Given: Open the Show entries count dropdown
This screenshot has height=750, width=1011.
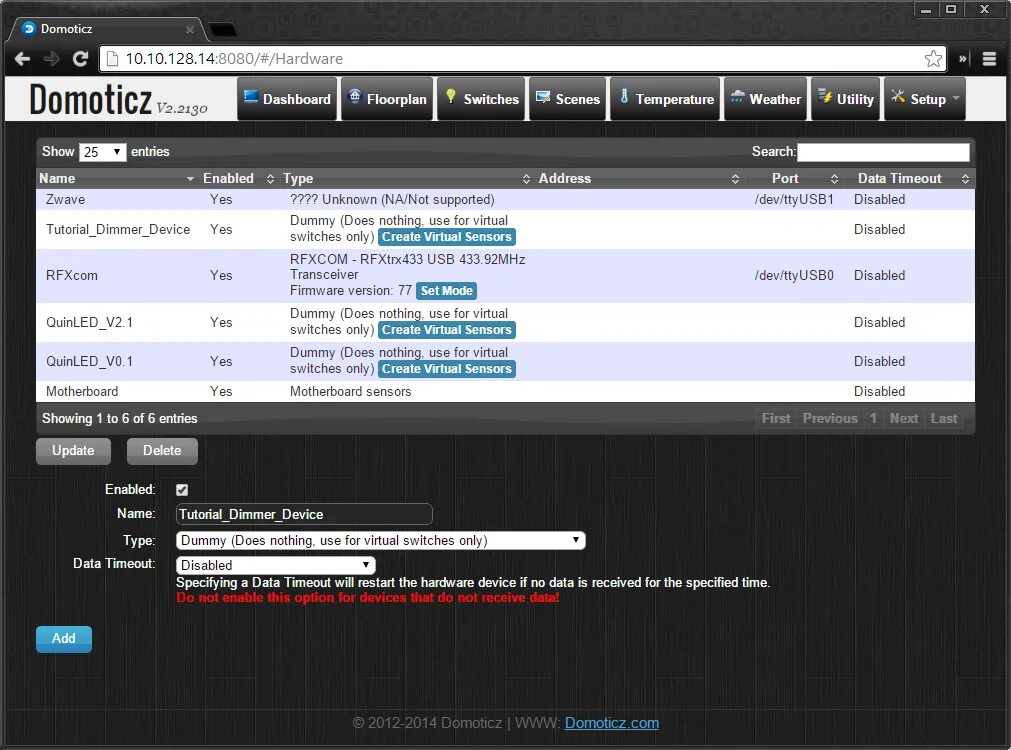Looking at the screenshot, I should coord(103,152).
